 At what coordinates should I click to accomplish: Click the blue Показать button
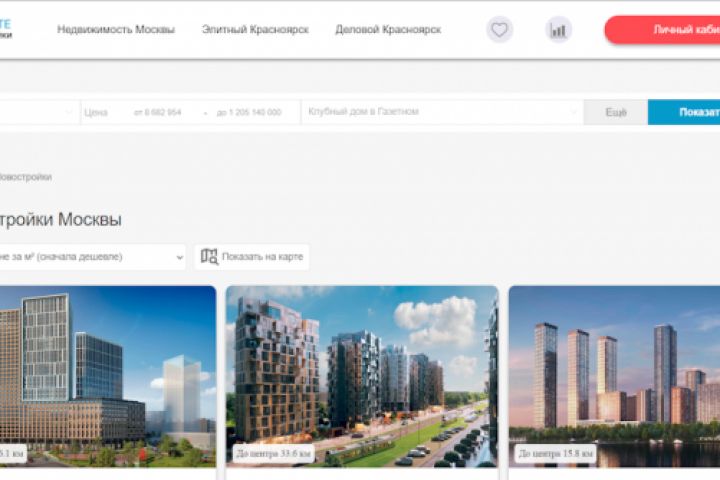pyautogui.click(x=684, y=112)
